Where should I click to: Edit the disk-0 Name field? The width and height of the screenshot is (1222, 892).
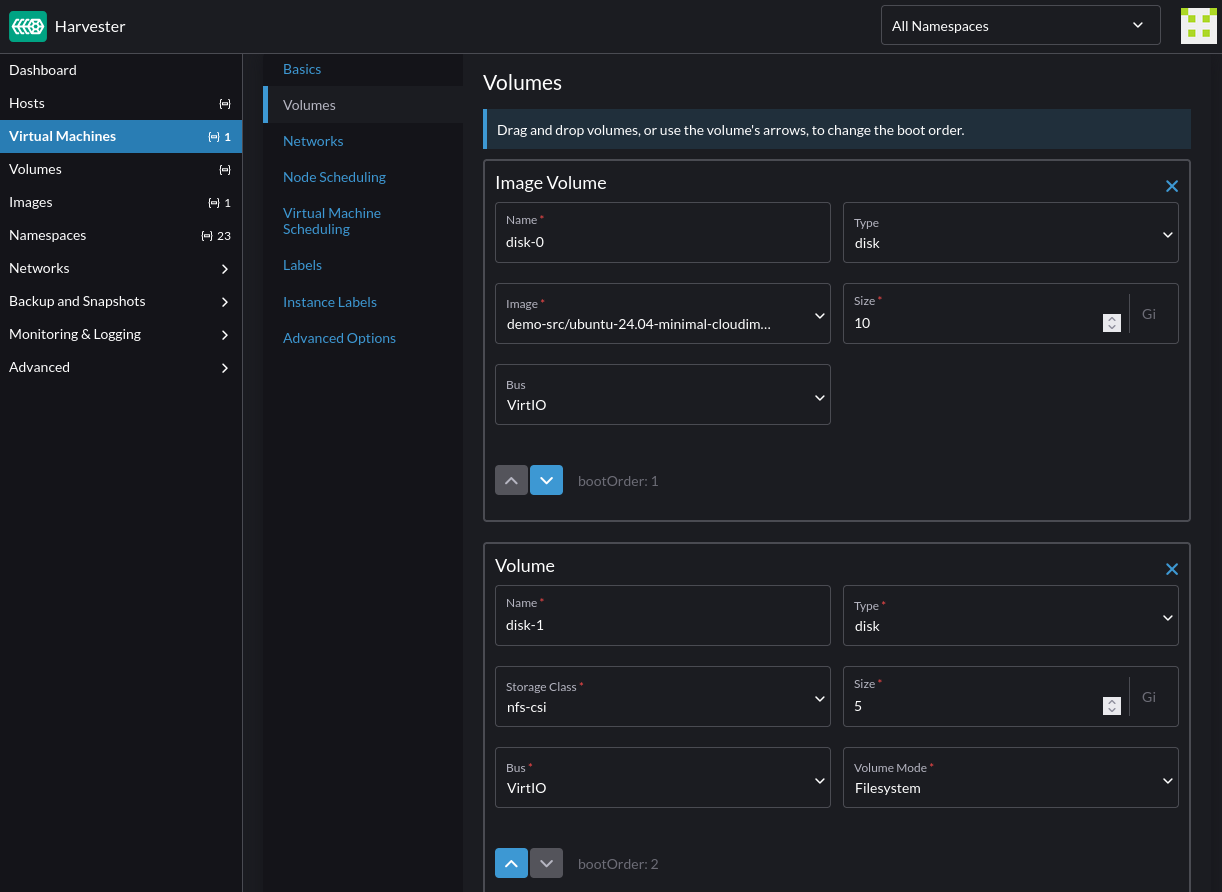[x=662, y=233]
